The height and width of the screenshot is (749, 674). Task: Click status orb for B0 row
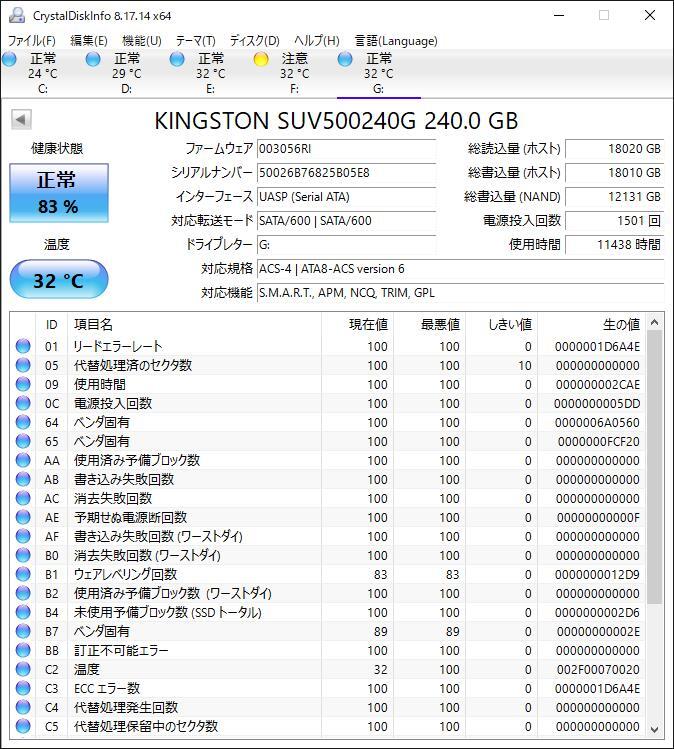coord(23,556)
